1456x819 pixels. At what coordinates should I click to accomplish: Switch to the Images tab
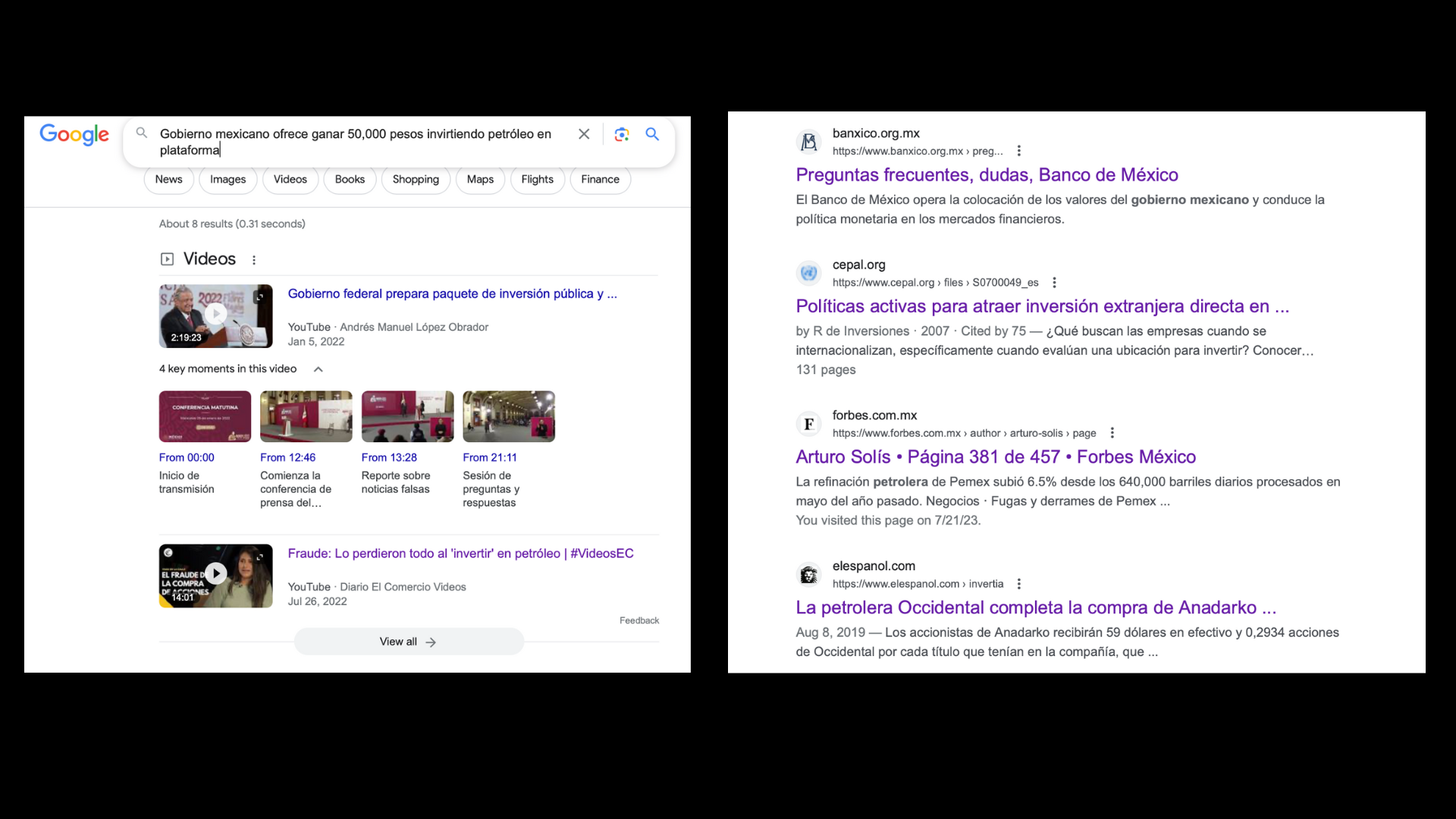(x=227, y=180)
